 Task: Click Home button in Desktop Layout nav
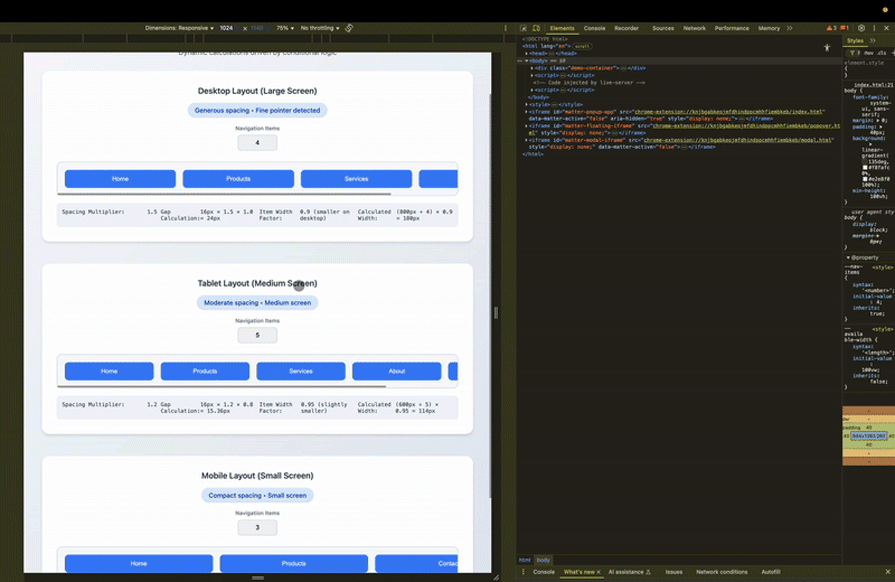pos(120,179)
